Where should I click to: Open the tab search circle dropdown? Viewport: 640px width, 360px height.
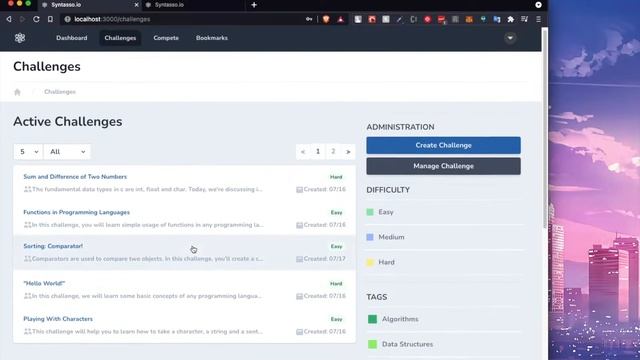[538, 5]
